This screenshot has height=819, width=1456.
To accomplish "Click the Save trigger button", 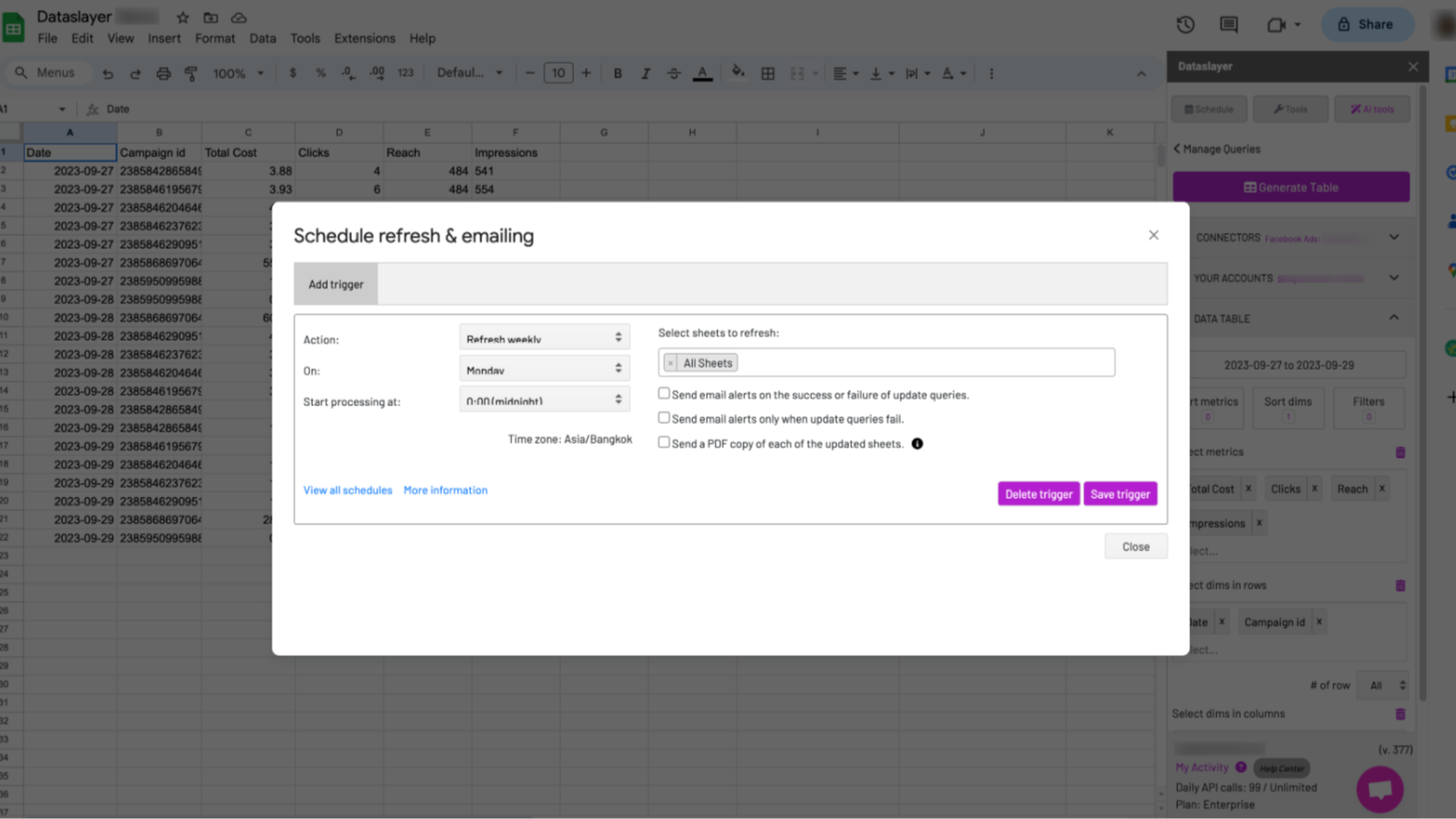I will click(1120, 494).
